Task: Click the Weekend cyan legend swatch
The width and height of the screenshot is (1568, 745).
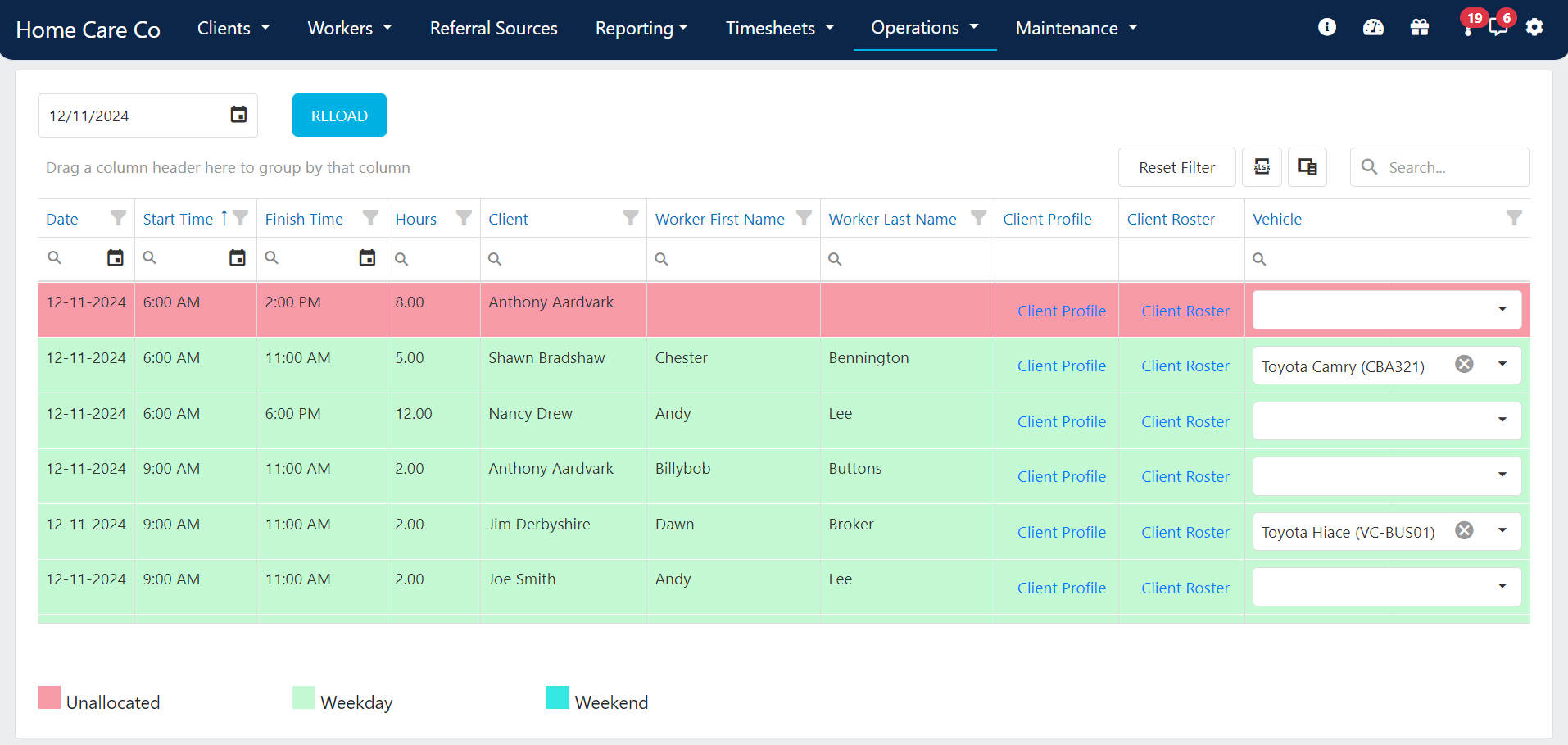Action: tap(558, 697)
